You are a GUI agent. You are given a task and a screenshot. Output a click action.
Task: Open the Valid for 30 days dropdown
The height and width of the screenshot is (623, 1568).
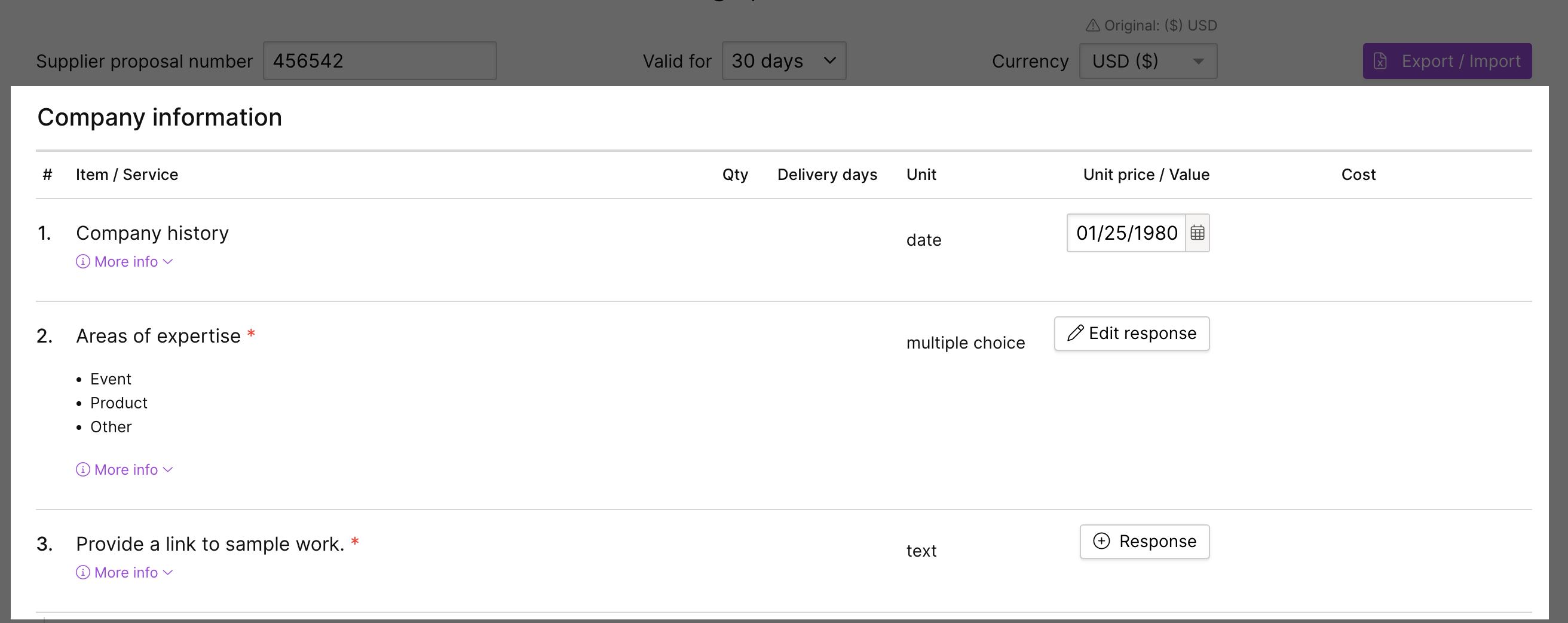tap(783, 61)
